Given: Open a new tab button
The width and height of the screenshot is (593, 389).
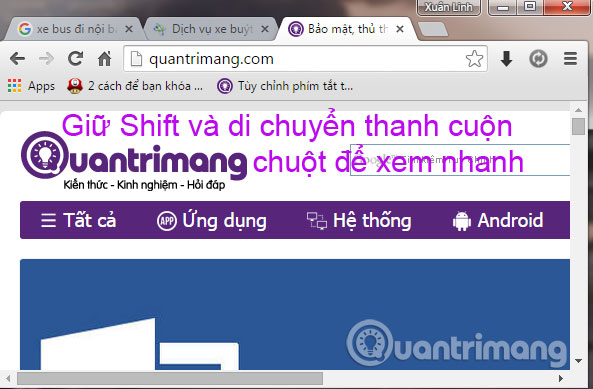Looking at the screenshot, I should pyautogui.click(x=433, y=29).
